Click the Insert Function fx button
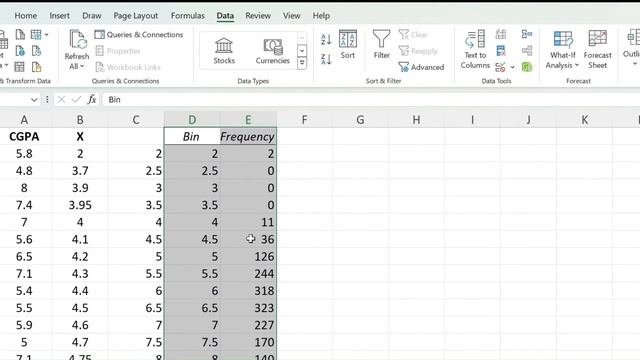640x360 pixels. pyautogui.click(x=92, y=100)
